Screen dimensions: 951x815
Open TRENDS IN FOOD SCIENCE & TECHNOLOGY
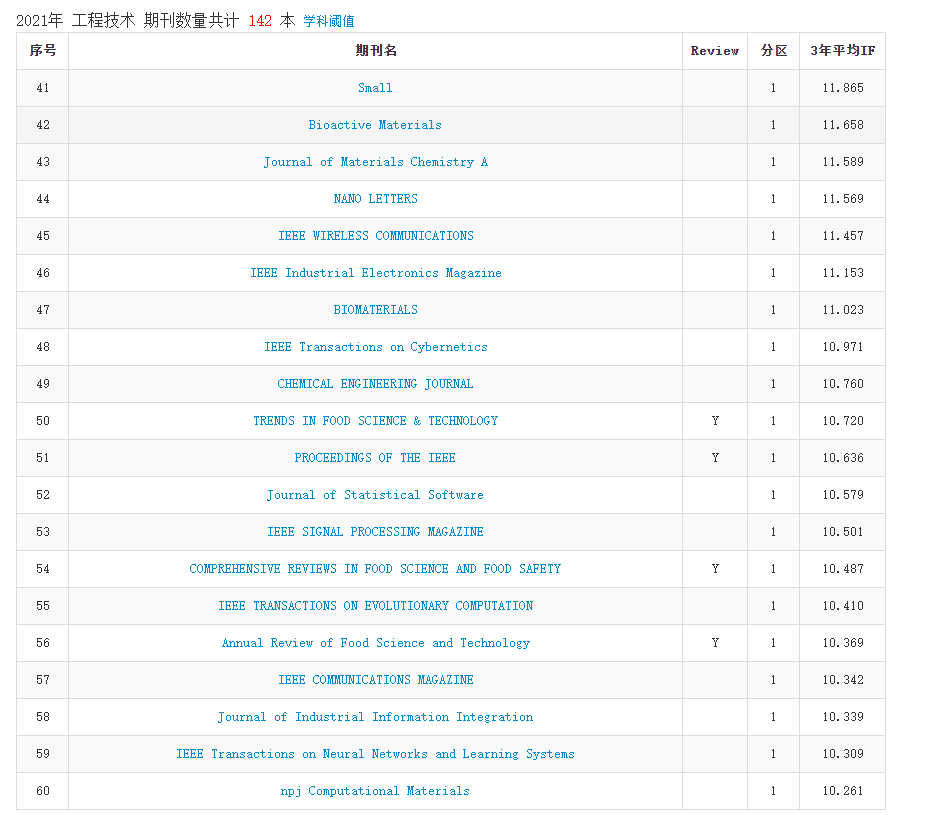[375, 421]
